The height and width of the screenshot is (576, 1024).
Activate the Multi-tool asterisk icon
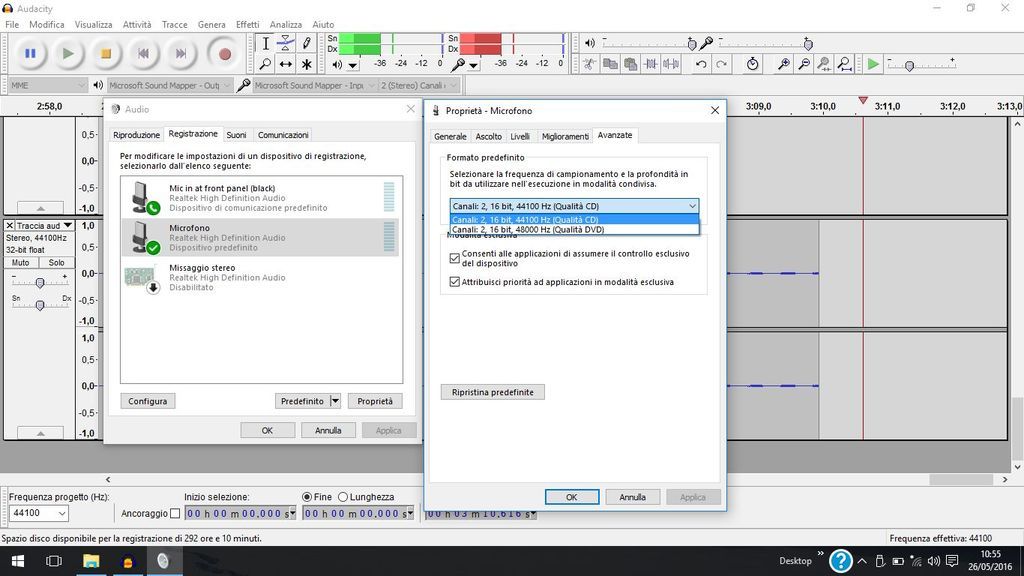click(307, 64)
